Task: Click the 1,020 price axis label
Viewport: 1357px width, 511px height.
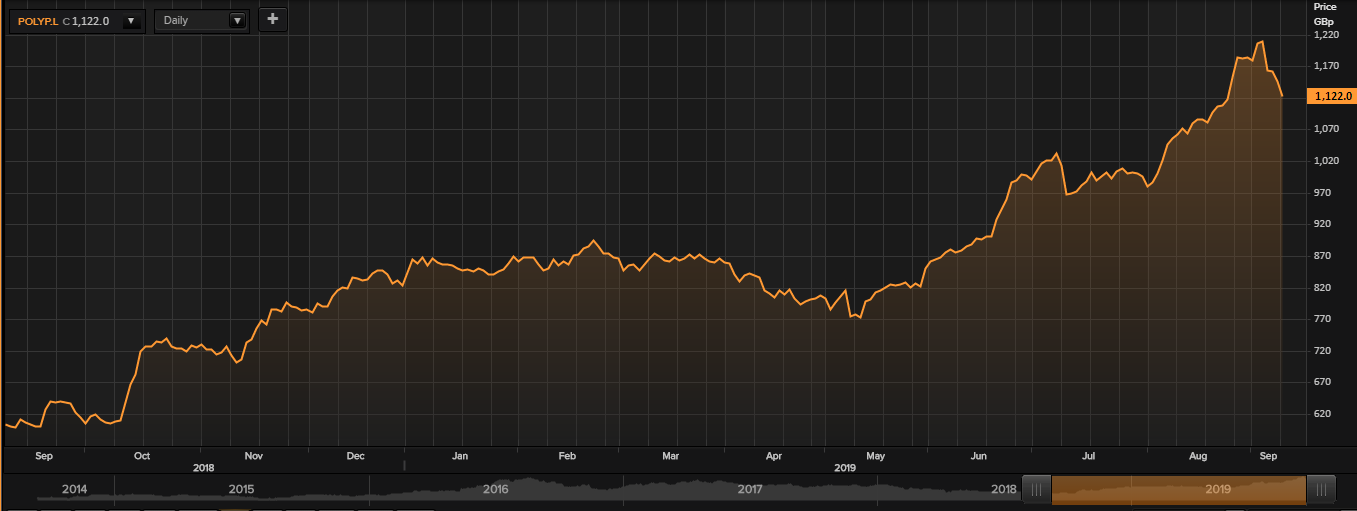Action: point(1326,160)
